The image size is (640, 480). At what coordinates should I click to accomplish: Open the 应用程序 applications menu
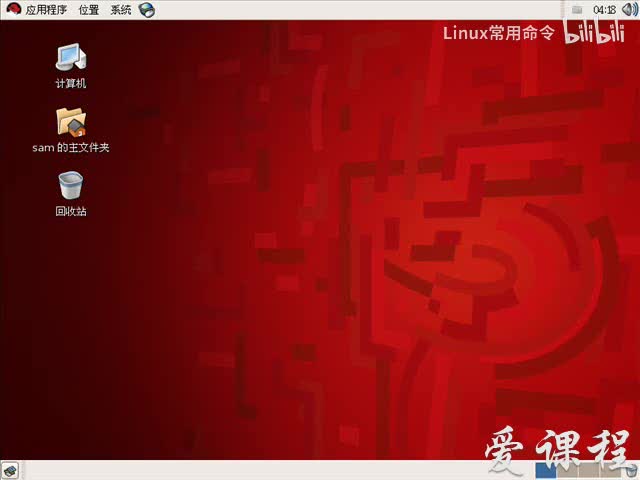[x=37, y=9]
